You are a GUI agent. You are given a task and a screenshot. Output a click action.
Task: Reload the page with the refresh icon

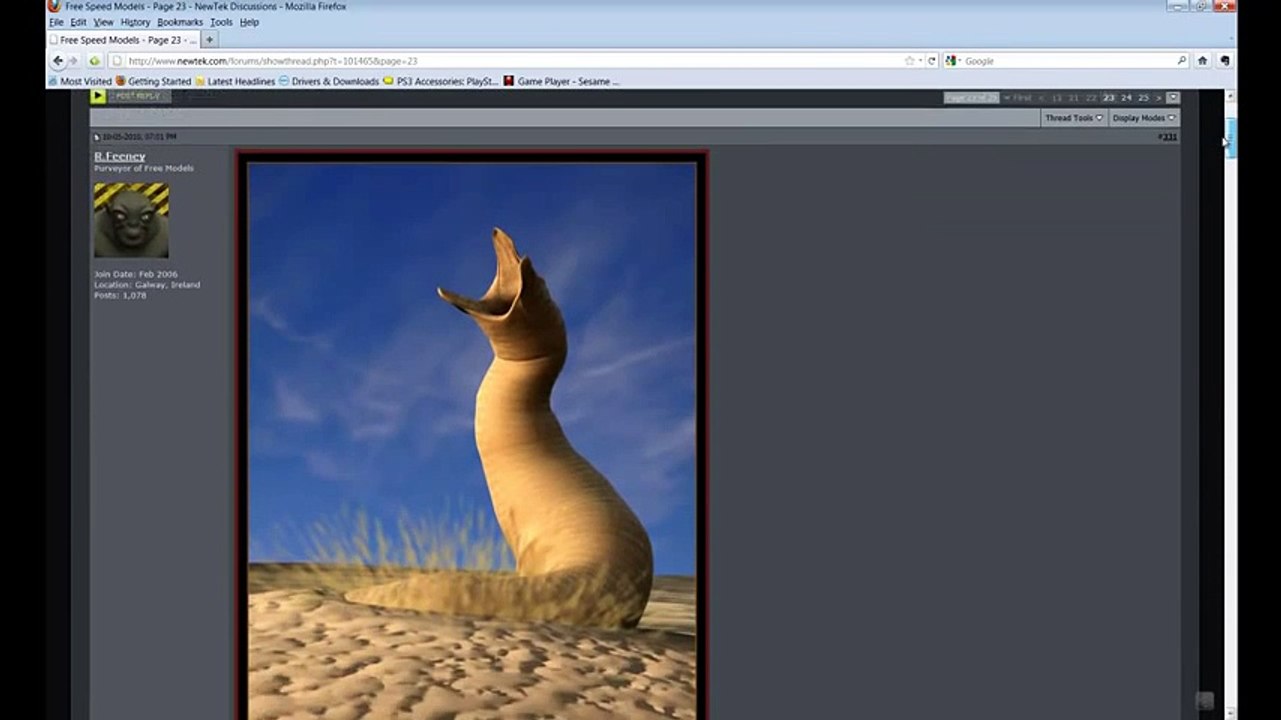click(x=931, y=61)
